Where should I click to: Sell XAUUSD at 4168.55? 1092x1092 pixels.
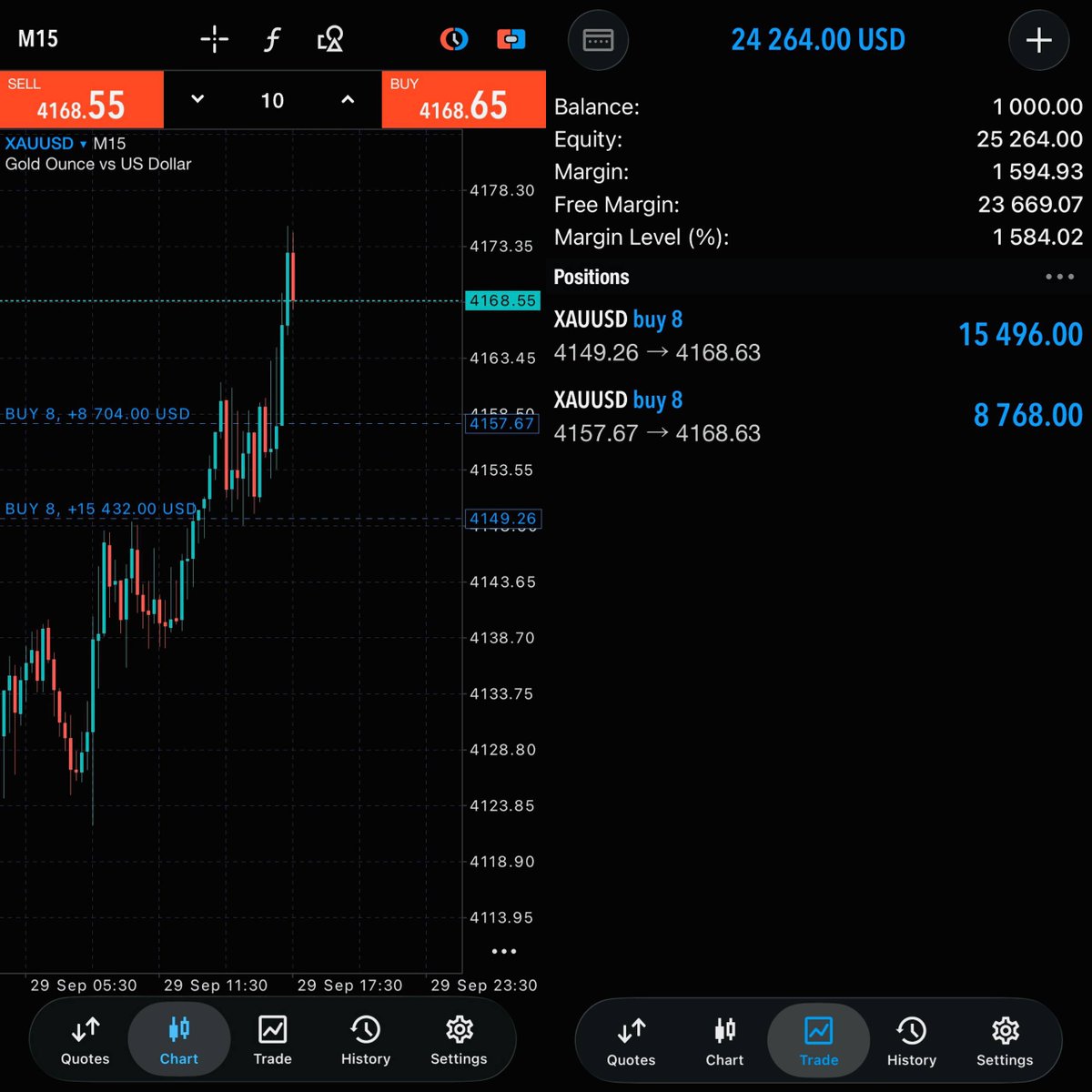click(x=82, y=100)
